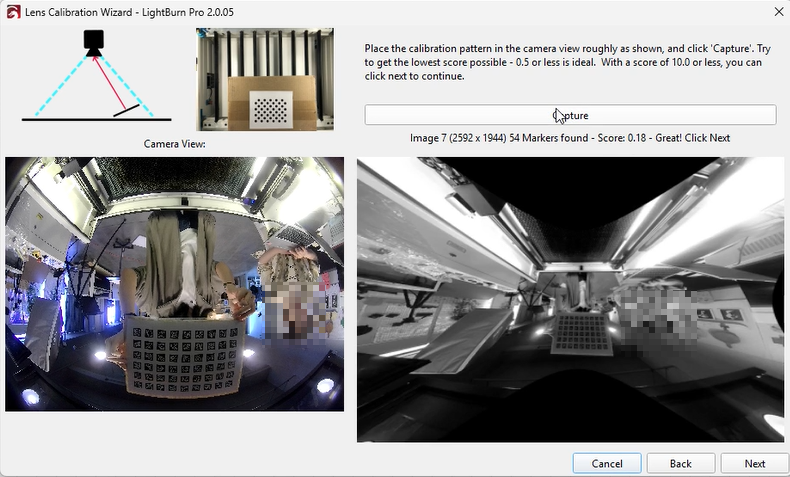Image resolution: width=790 pixels, height=477 pixels.
Task: Click the calibration instructions paragraph
Action: 560,61
